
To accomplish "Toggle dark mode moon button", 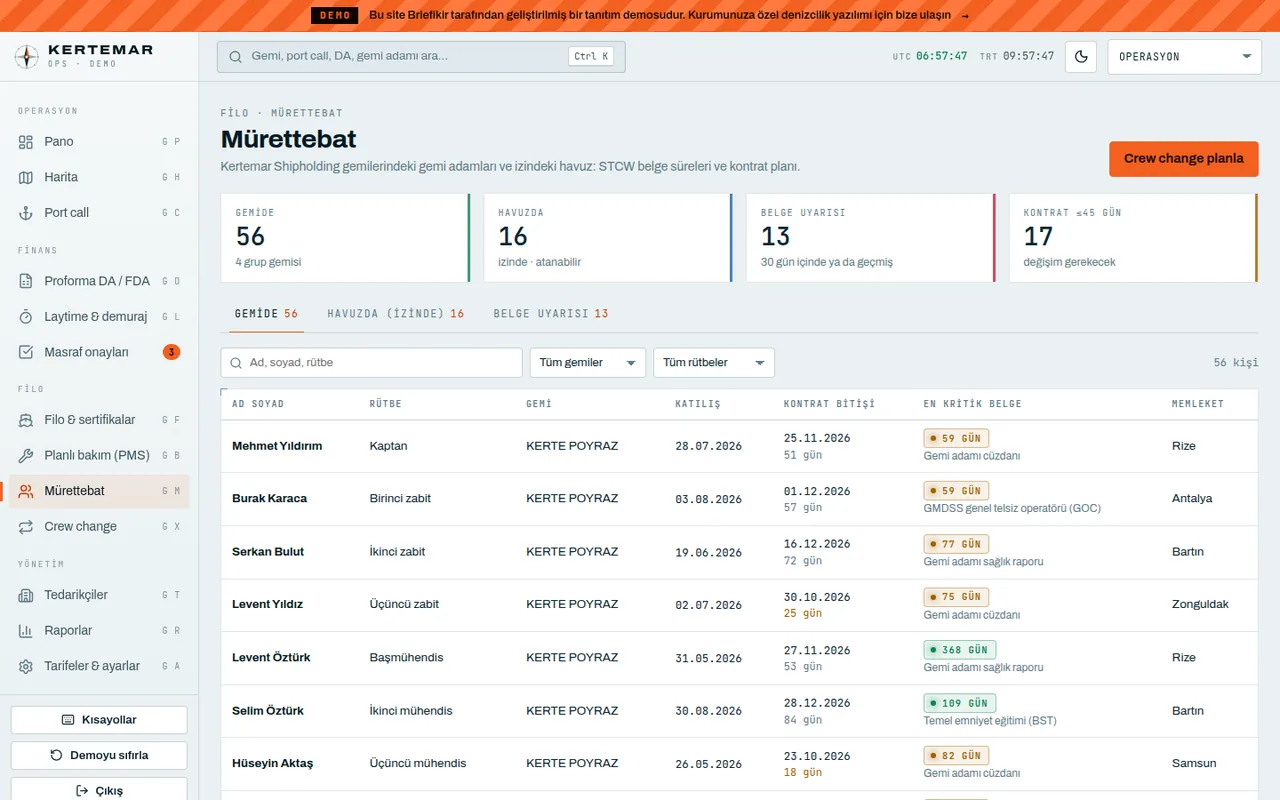I will (1081, 57).
